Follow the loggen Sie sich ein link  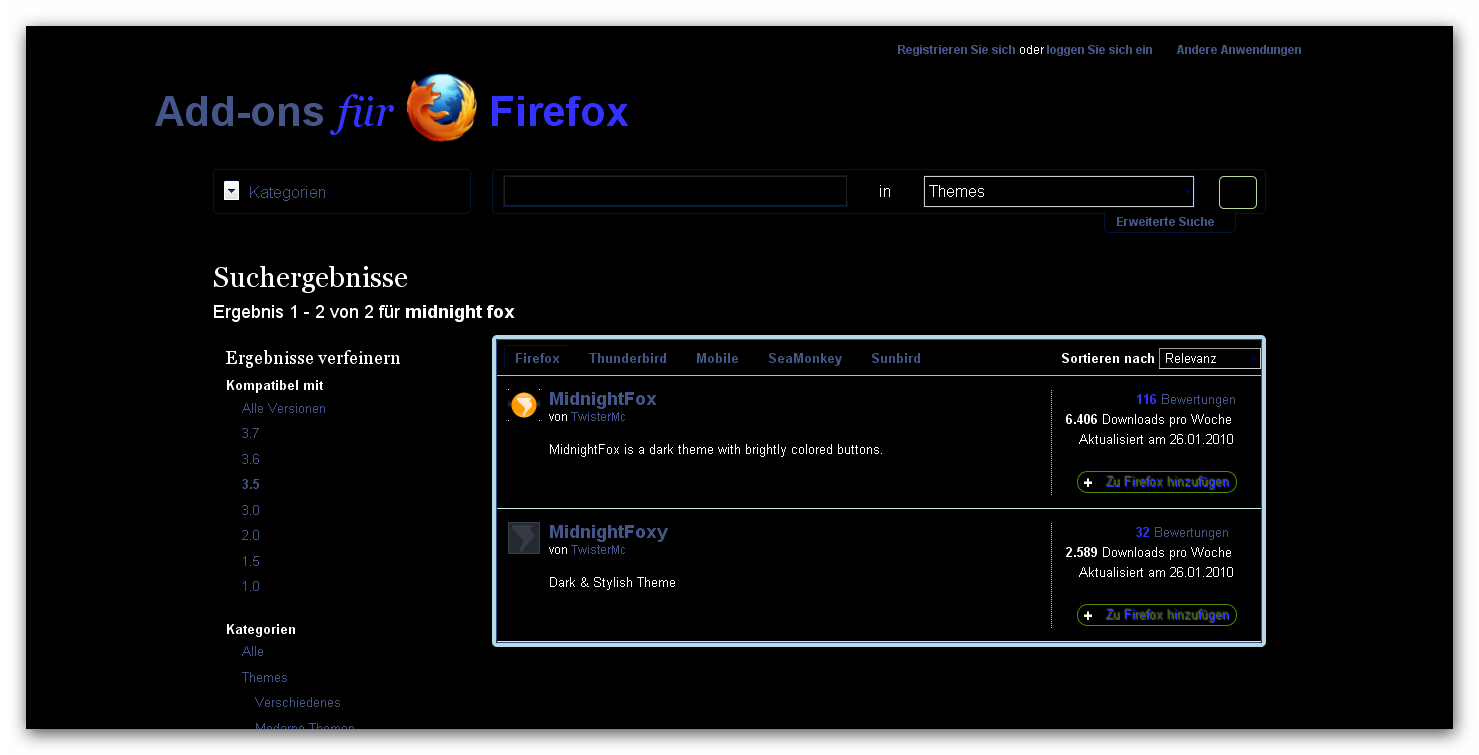(x=1099, y=50)
